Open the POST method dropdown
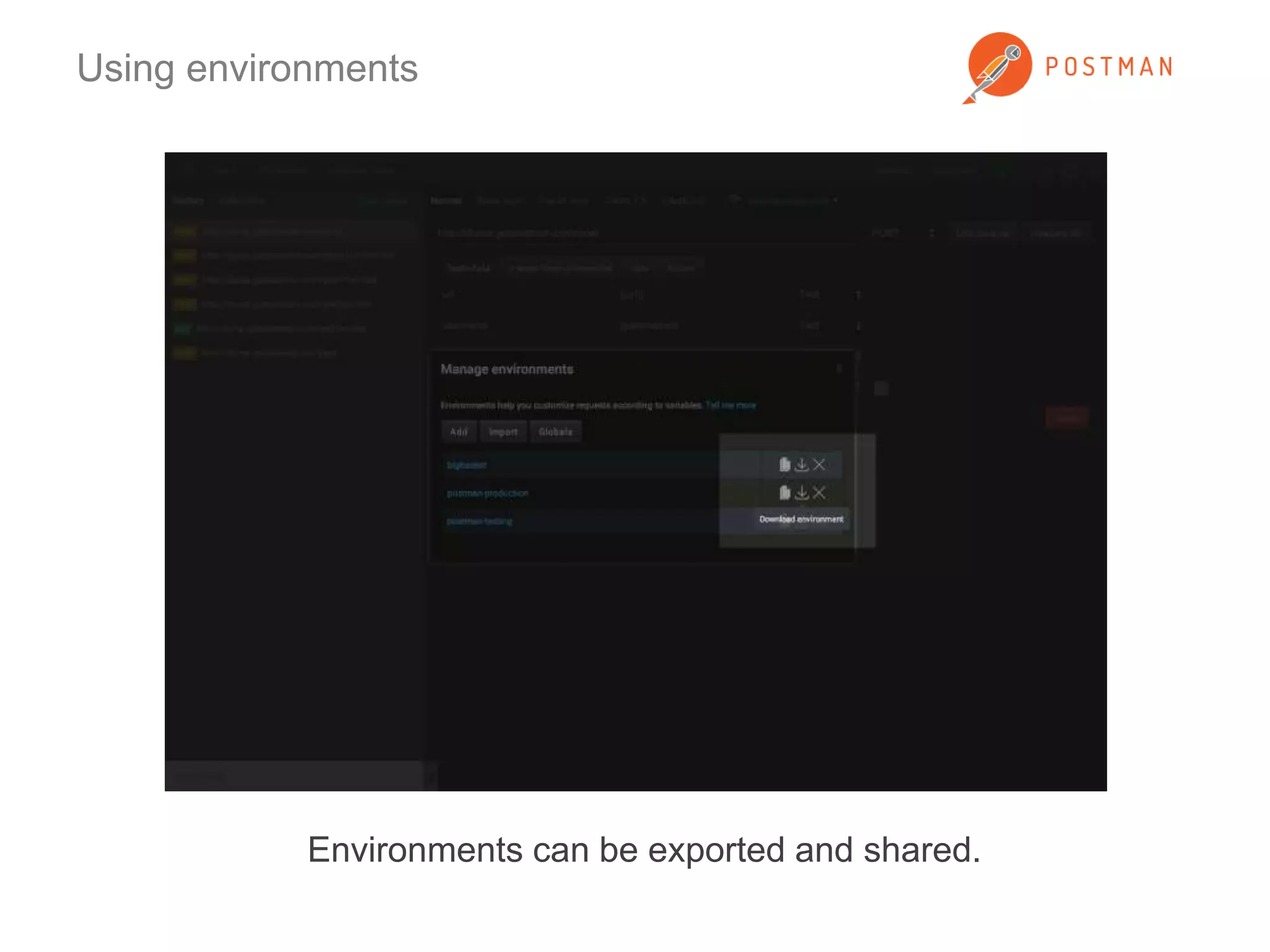Image resolution: width=1270 pixels, height=952 pixels. click(902, 233)
